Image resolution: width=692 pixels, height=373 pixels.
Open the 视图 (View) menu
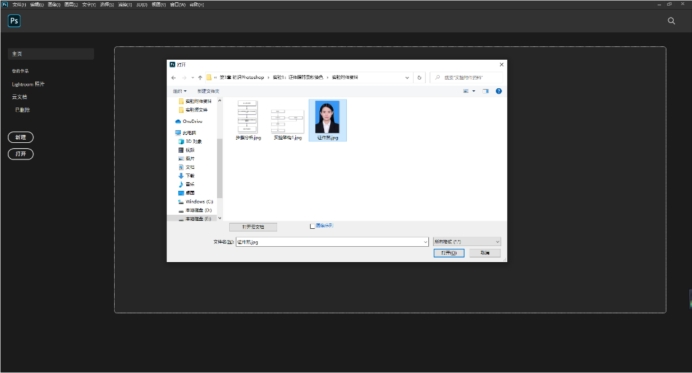158,4
